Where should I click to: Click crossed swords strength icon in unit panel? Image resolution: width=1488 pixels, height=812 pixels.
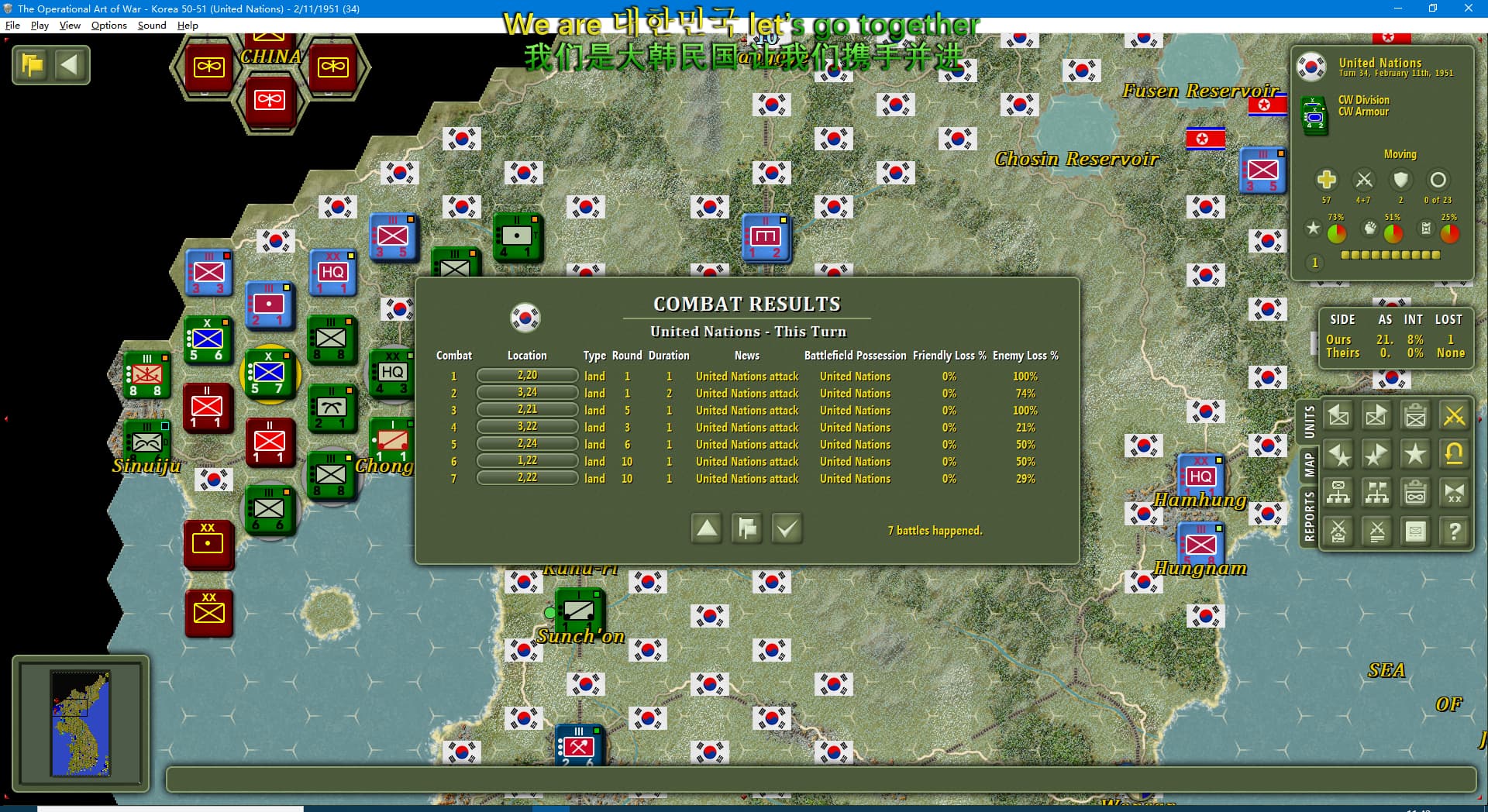click(1364, 180)
